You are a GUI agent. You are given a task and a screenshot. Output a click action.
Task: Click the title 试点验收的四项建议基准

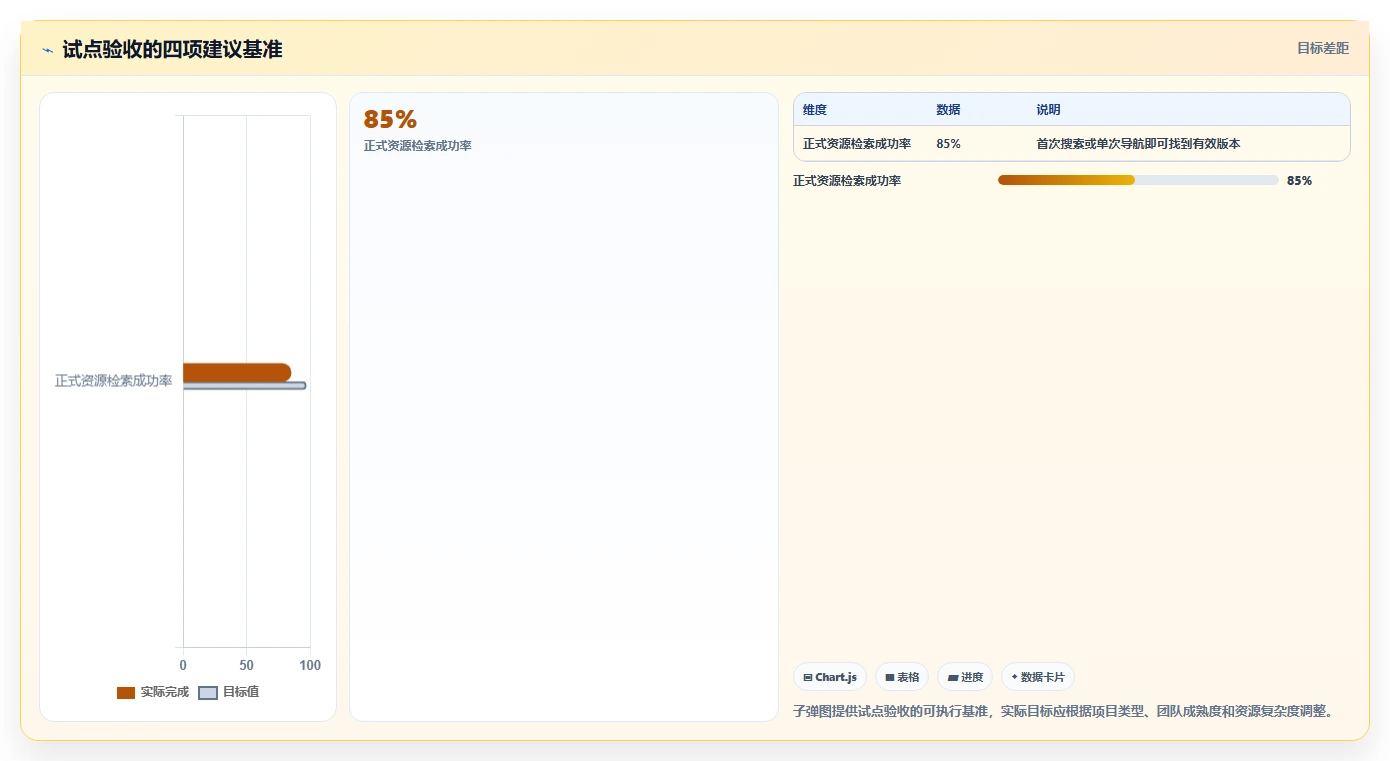[172, 49]
